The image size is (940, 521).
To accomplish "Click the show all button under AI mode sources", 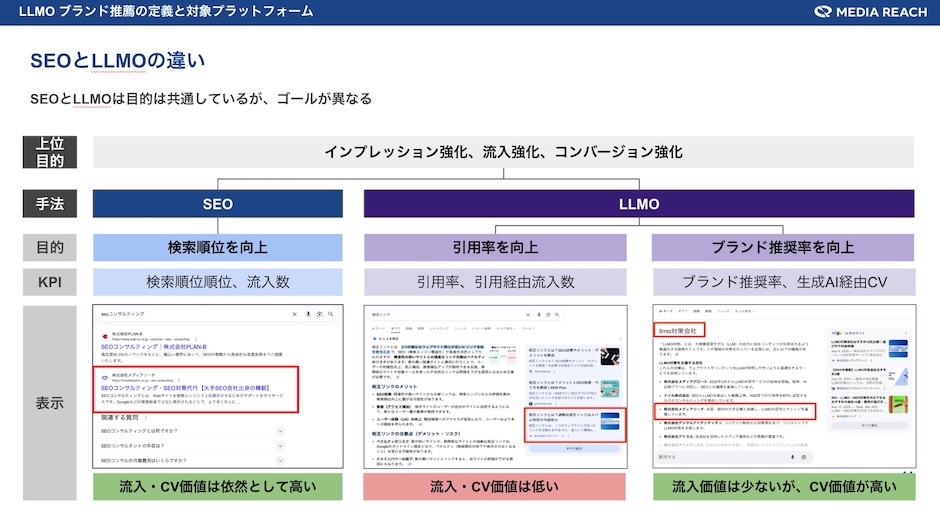I will (x=869, y=425).
